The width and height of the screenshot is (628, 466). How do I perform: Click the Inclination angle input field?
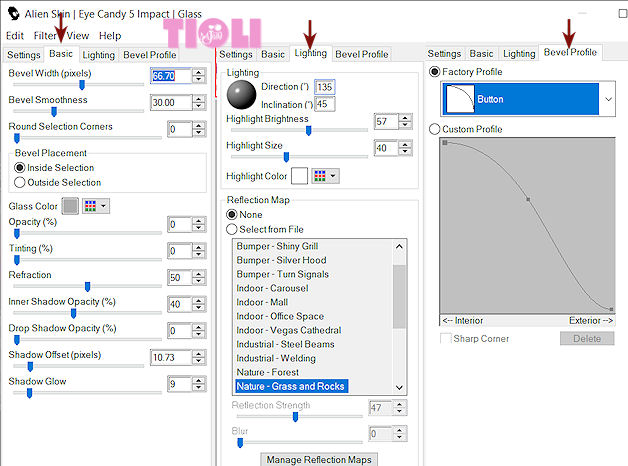click(x=324, y=104)
